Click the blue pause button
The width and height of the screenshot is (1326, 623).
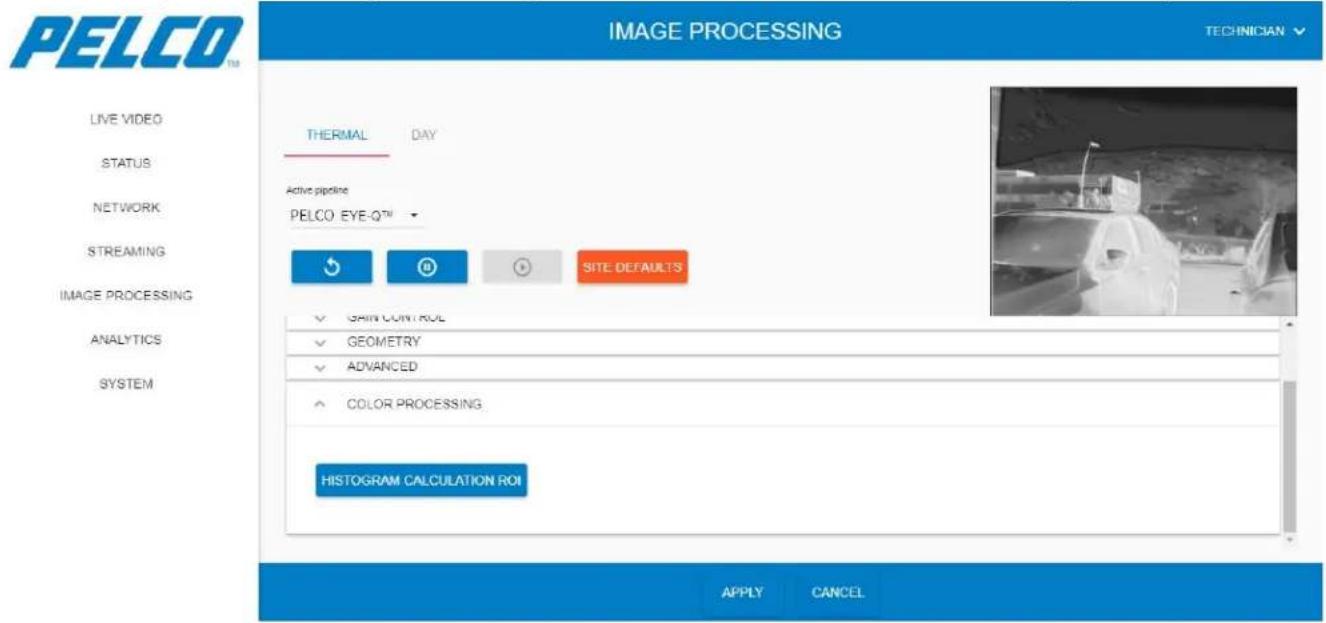427,267
